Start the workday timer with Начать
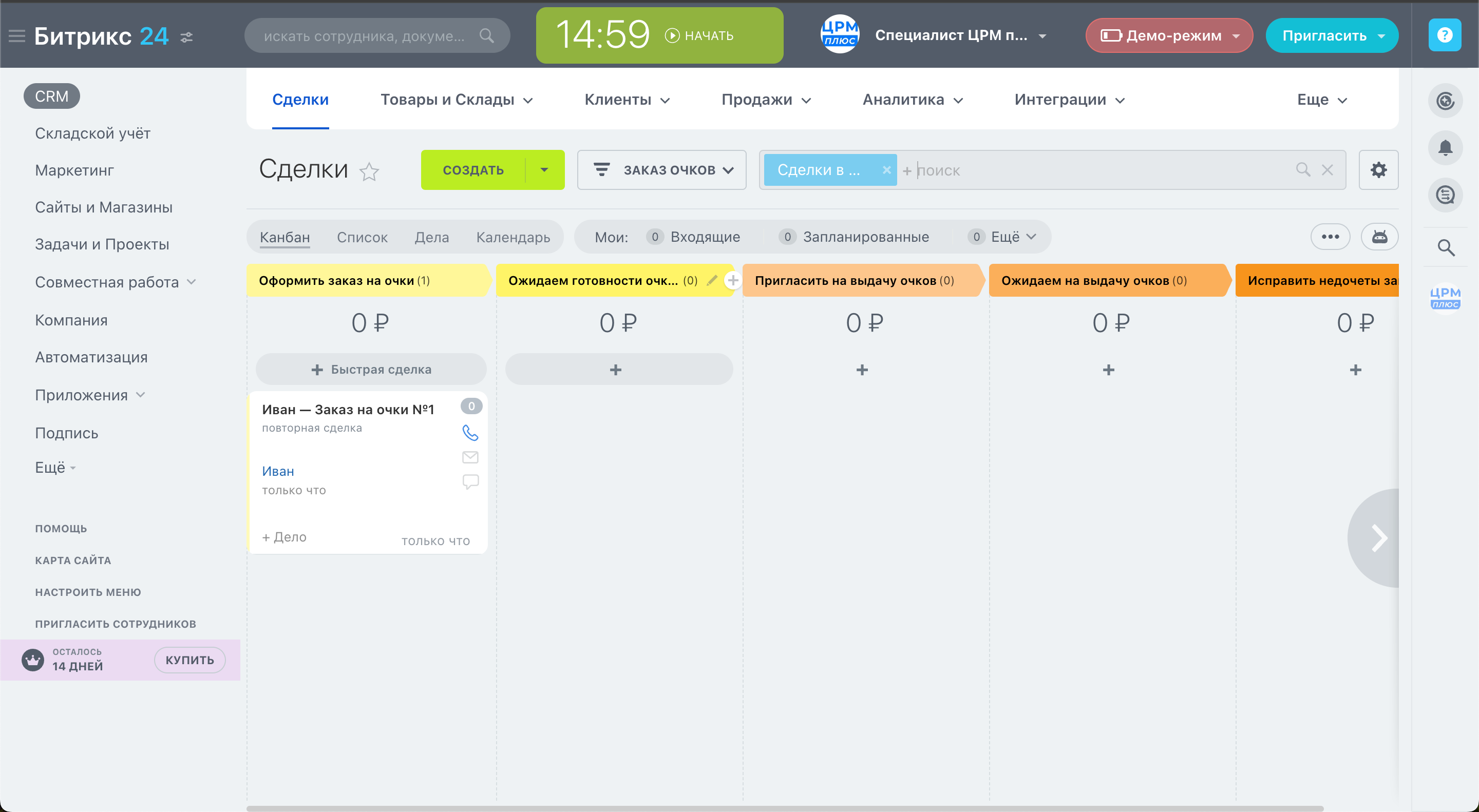This screenshot has height=812, width=1479. pos(700,35)
